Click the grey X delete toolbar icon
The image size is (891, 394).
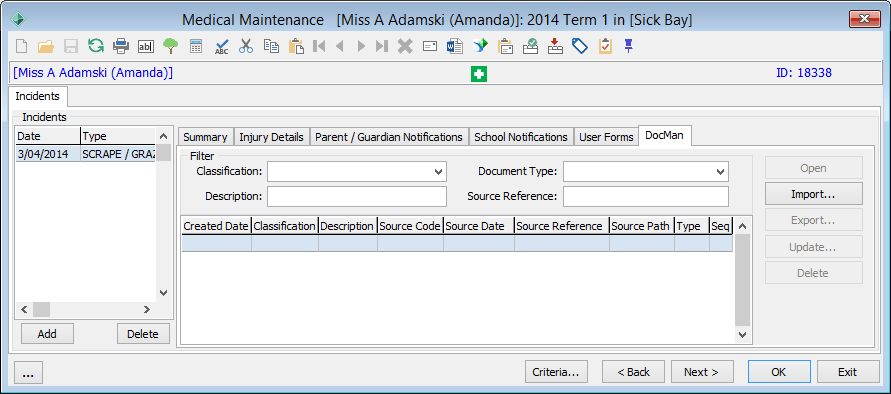click(x=405, y=47)
